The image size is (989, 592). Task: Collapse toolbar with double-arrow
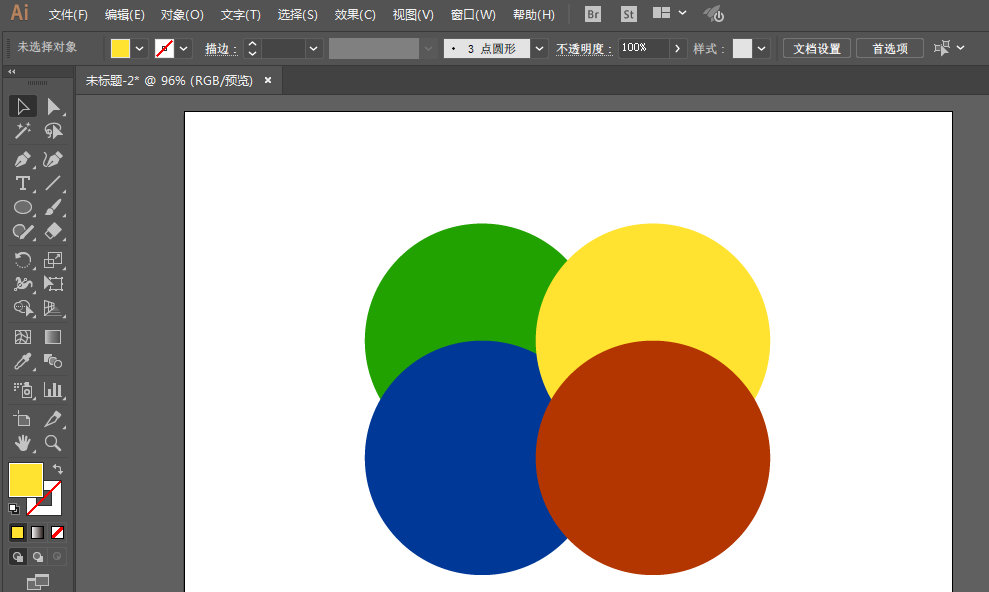tap(11, 72)
